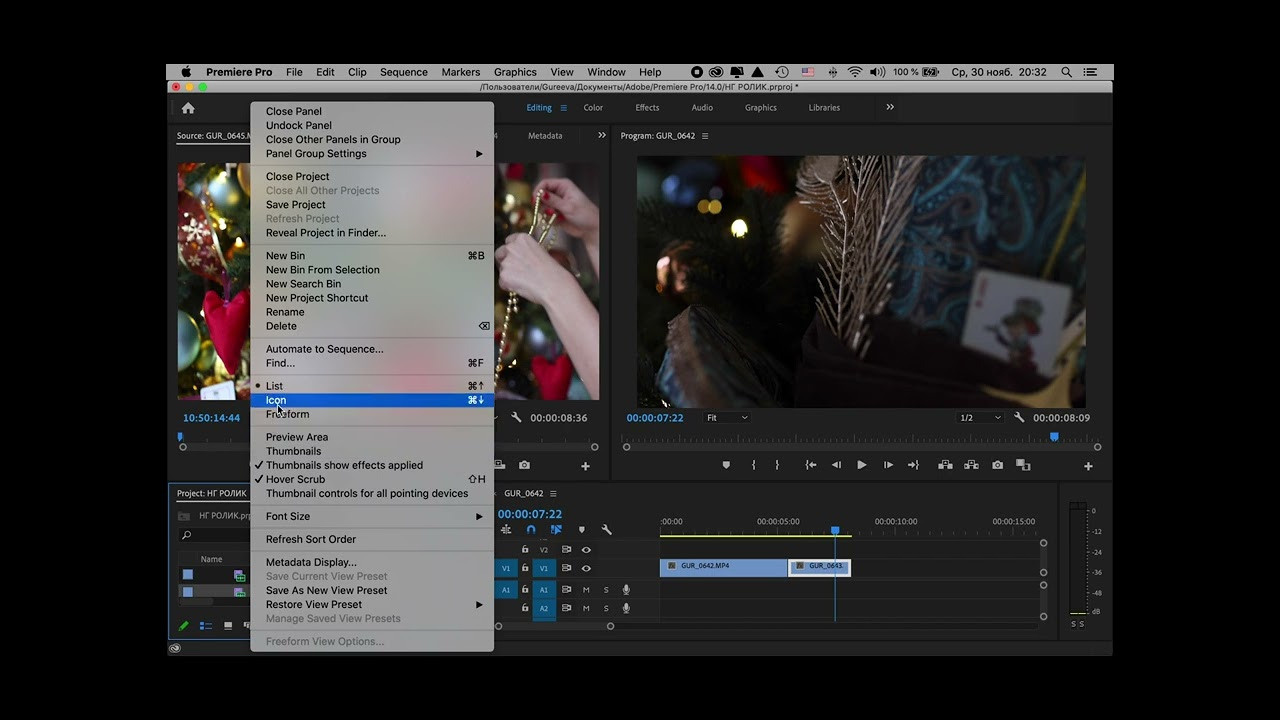Switch Project panel to List view icon
The image size is (1280, 720).
click(206, 626)
